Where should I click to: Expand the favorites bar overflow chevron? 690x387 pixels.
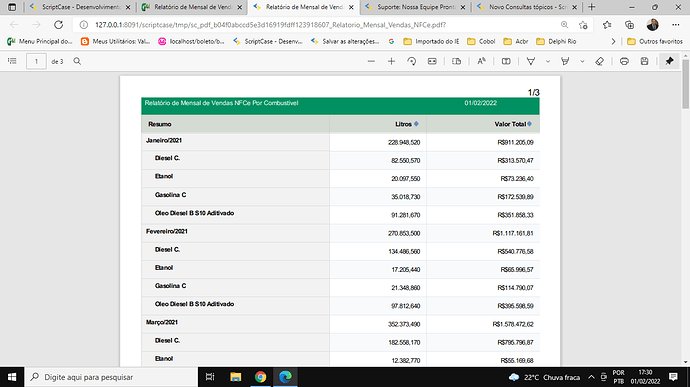point(613,41)
